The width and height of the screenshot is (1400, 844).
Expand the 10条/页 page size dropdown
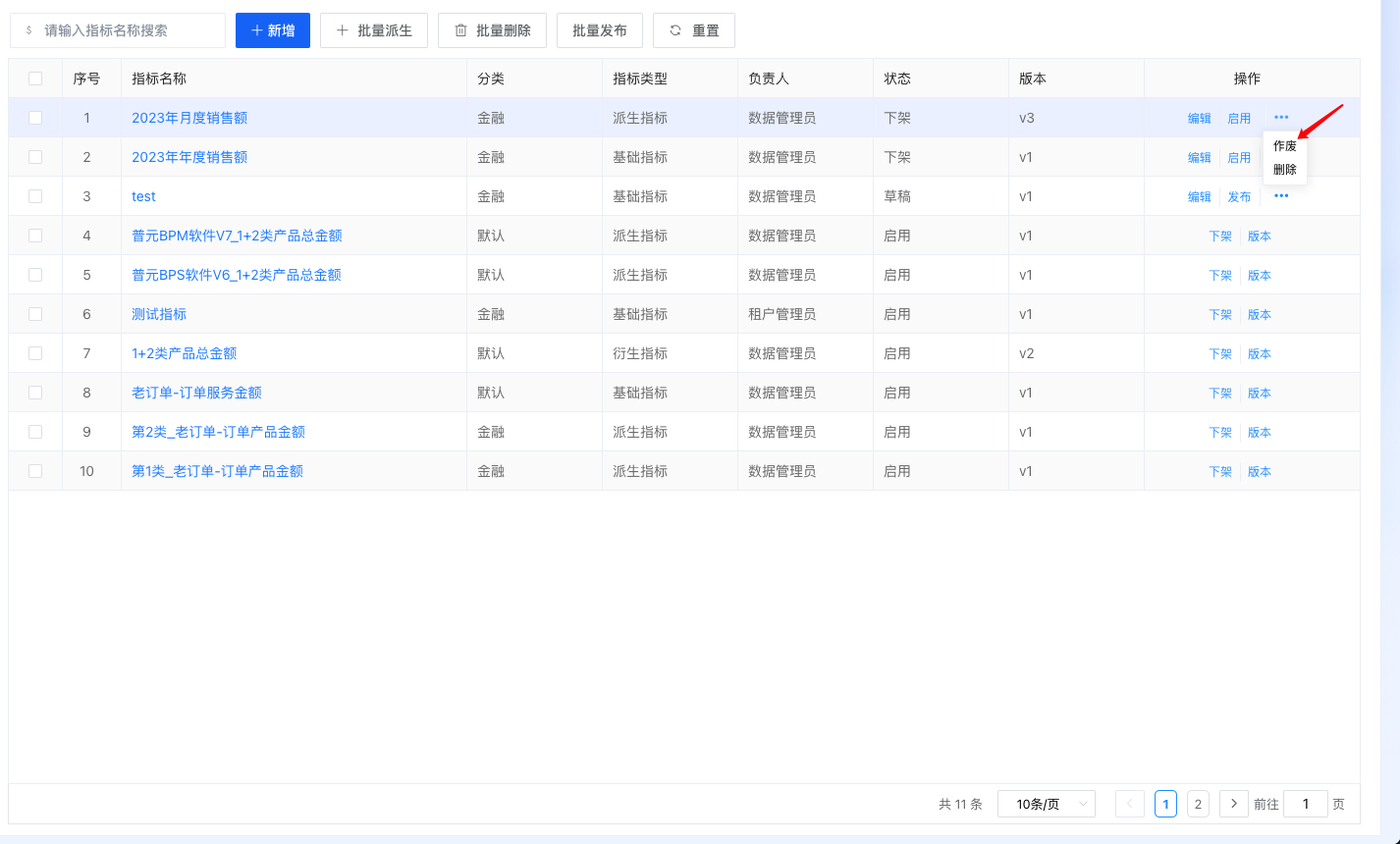coord(1046,804)
